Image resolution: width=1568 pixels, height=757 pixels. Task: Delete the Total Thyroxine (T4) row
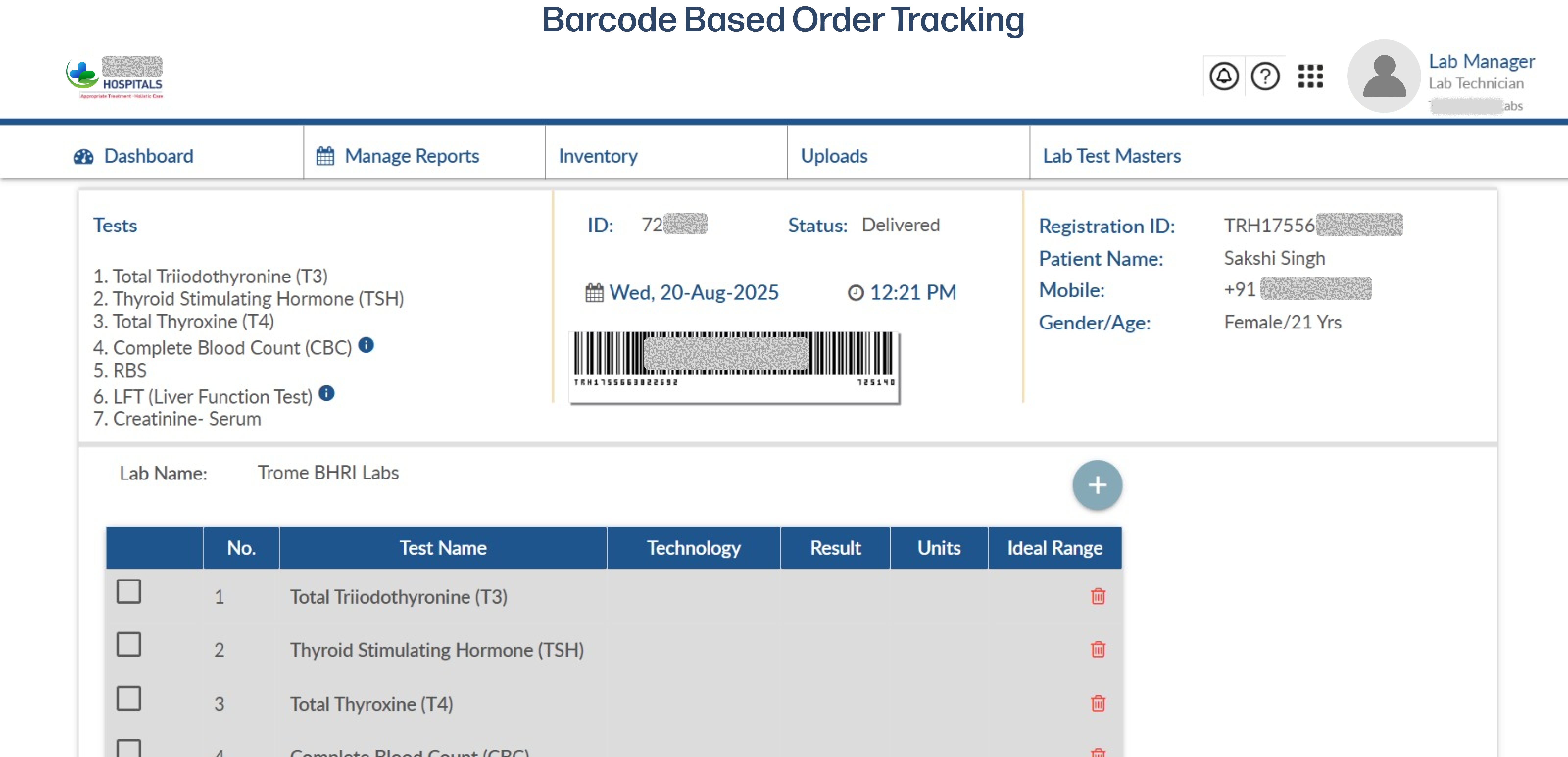[1098, 703]
